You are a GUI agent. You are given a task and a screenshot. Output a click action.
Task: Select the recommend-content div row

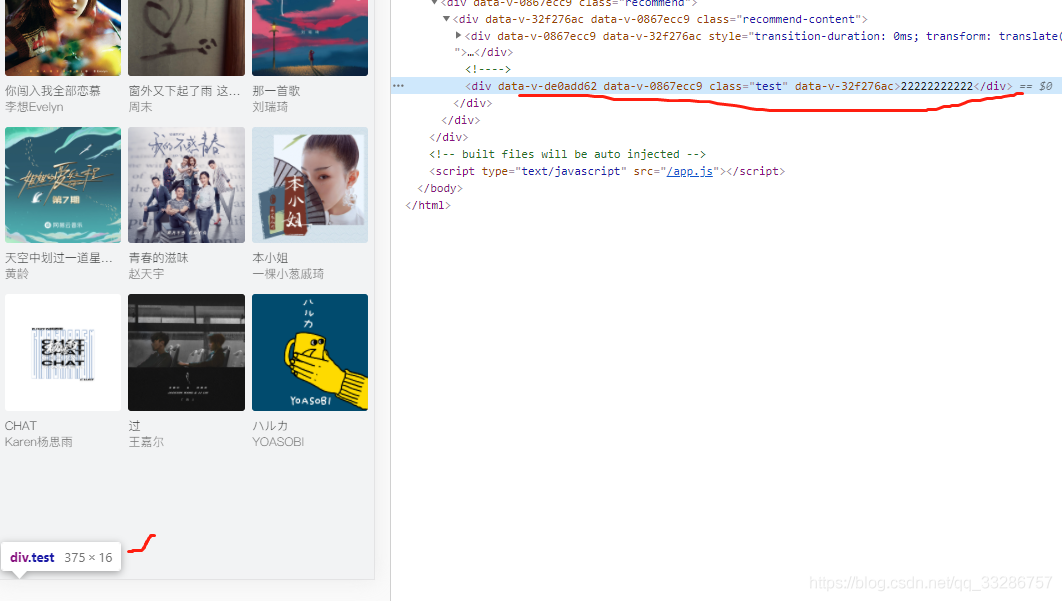coord(660,19)
